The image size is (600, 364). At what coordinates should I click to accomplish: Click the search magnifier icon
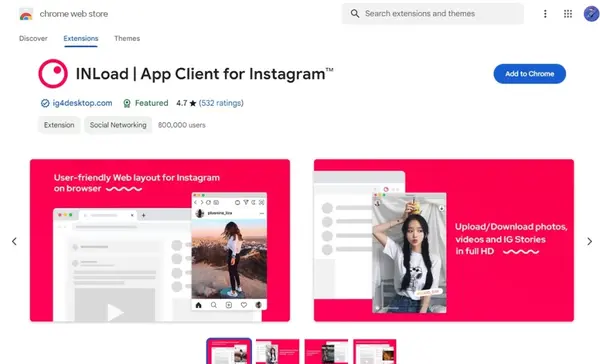pos(355,13)
